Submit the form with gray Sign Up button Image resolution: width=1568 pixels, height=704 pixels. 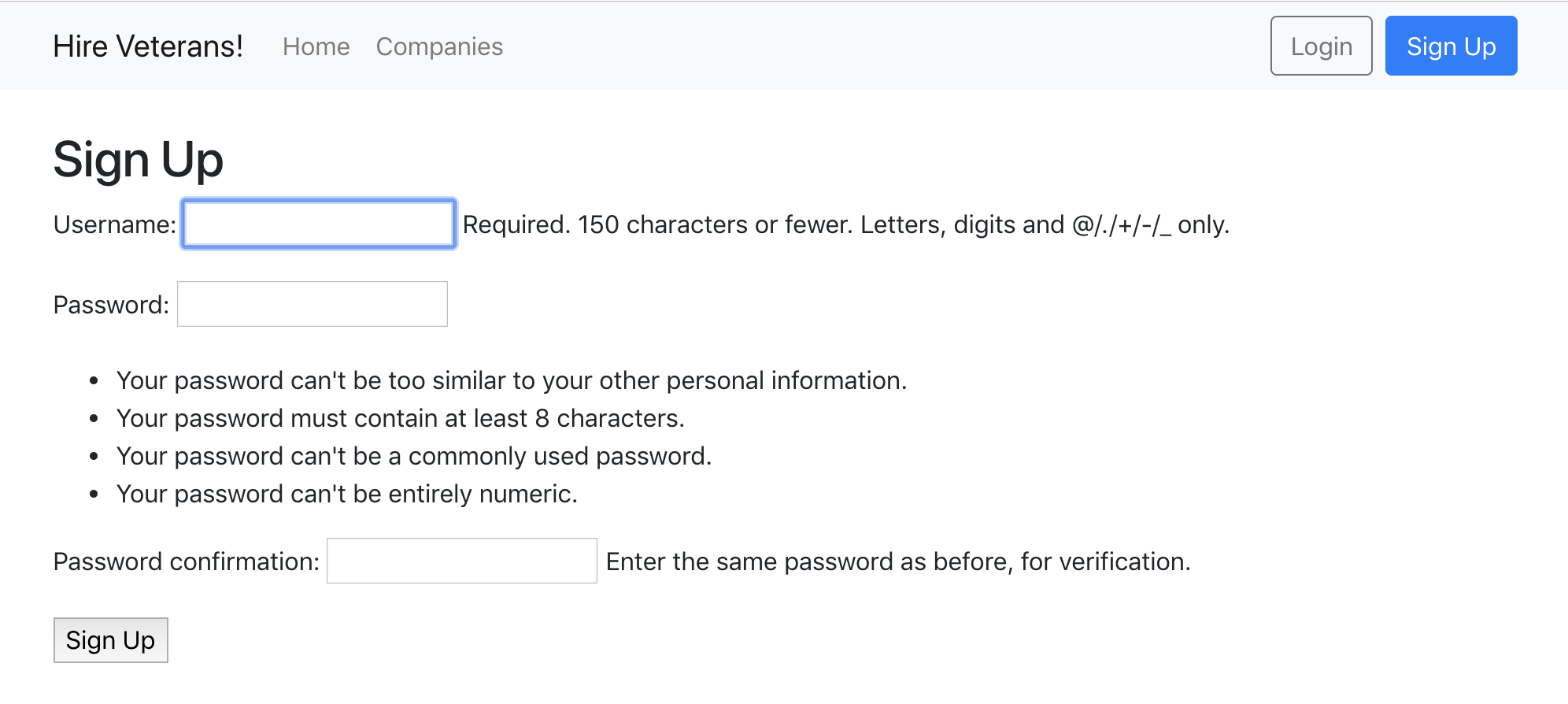click(x=110, y=640)
